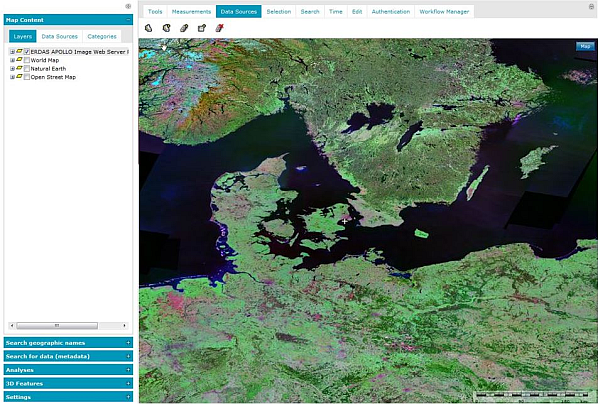Enable the World Map layer checkbox
Image resolution: width=600 pixels, height=404 pixels.
point(27,60)
